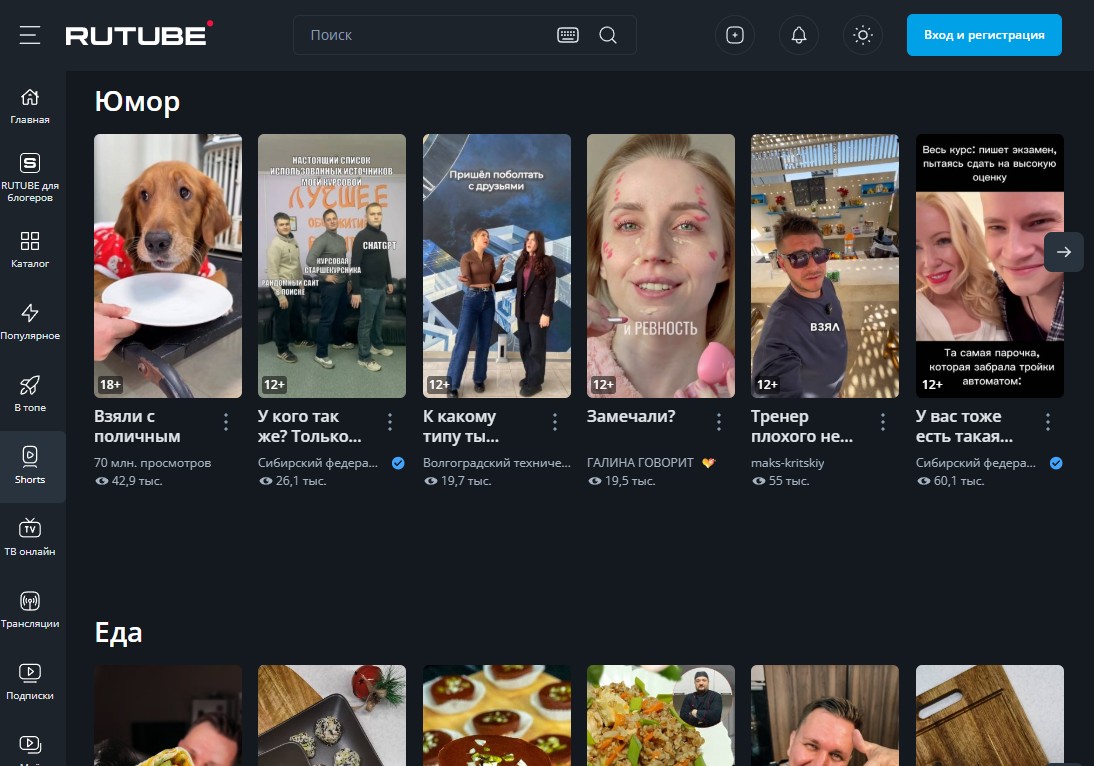Click the virtual keyboard icon in search
Screen dimensions: 1094x766
[568, 35]
